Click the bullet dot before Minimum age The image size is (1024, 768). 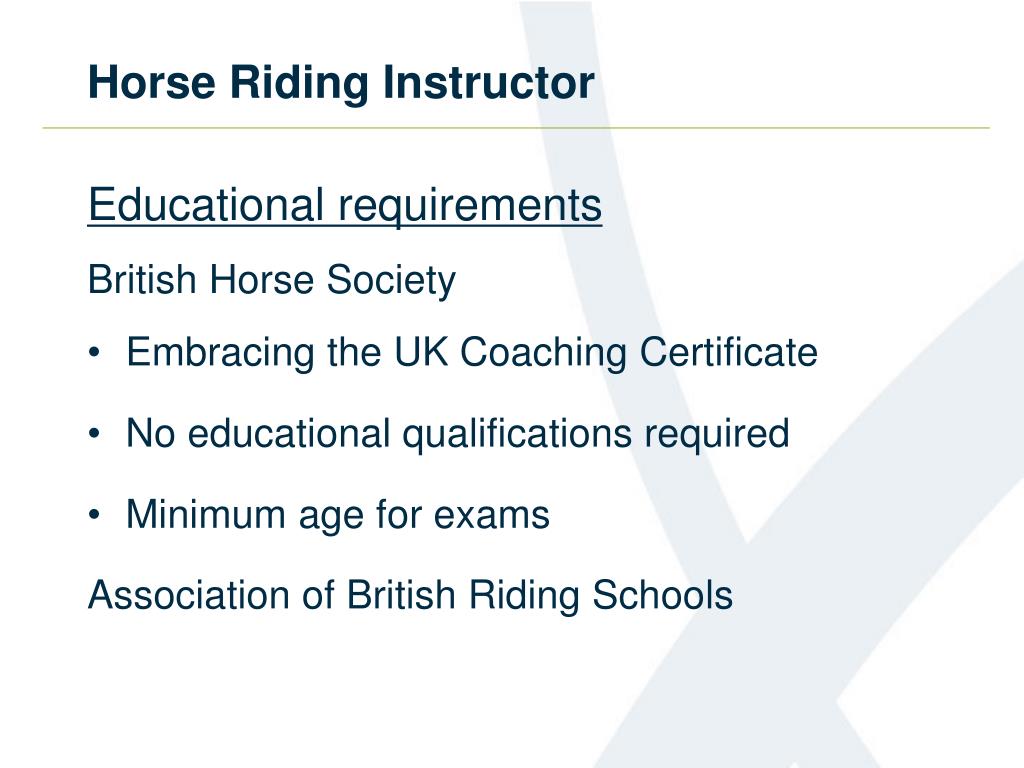pyautogui.click(x=95, y=515)
